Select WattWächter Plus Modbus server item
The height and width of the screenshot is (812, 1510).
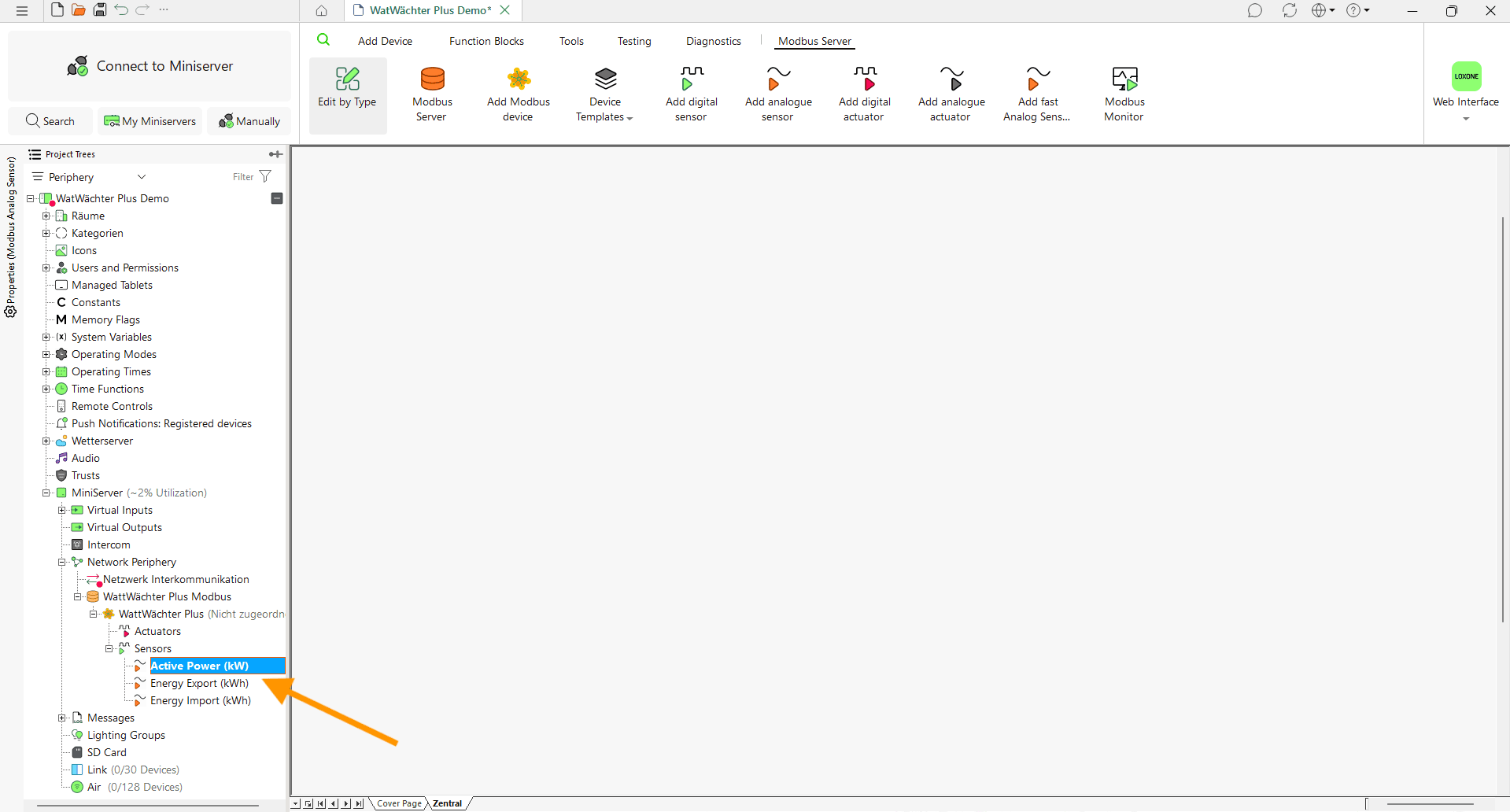(x=167, y=596)
